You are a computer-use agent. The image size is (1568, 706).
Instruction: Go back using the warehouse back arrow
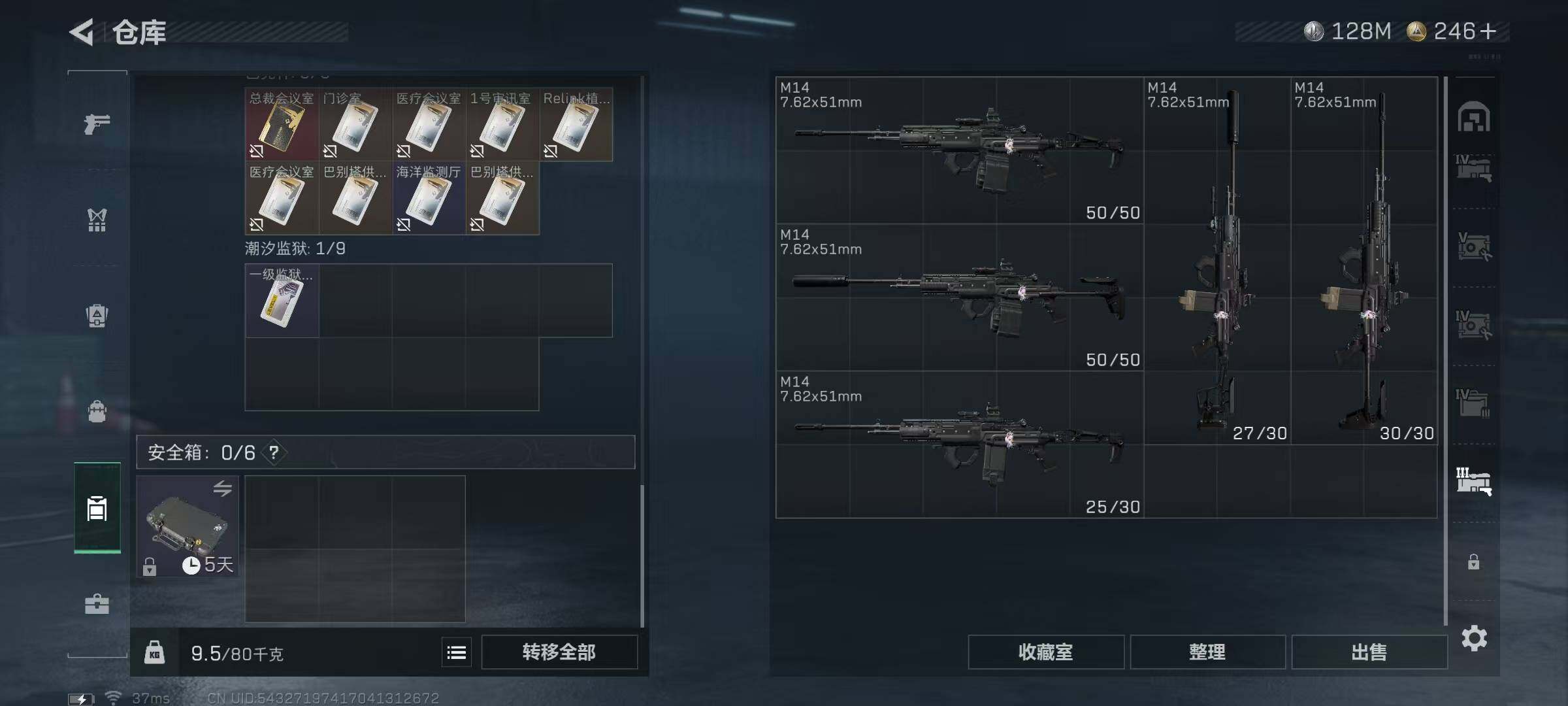[x=82, y=31]
